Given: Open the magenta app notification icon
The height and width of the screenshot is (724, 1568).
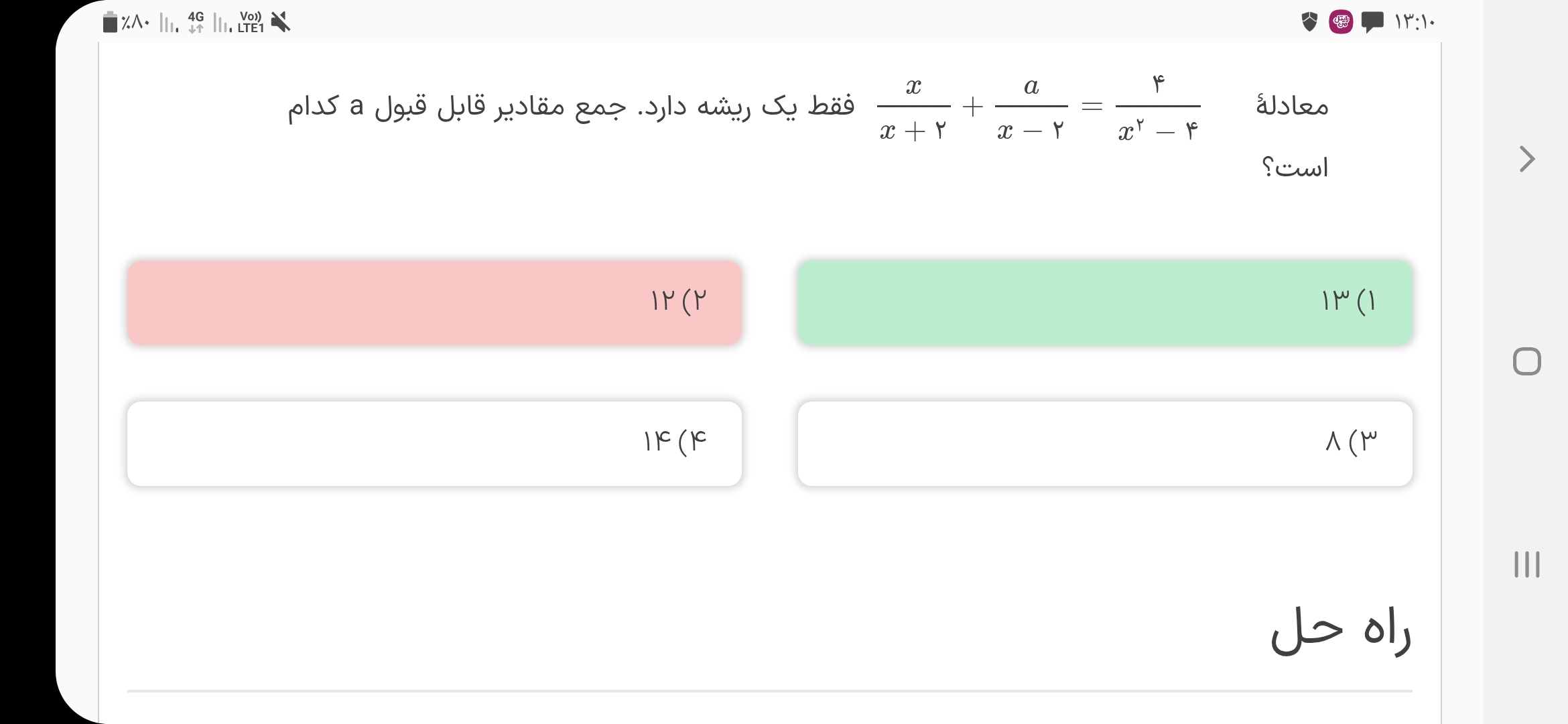Looking at the screenshot, I should pyautogui.click(x=1341, y=22).
